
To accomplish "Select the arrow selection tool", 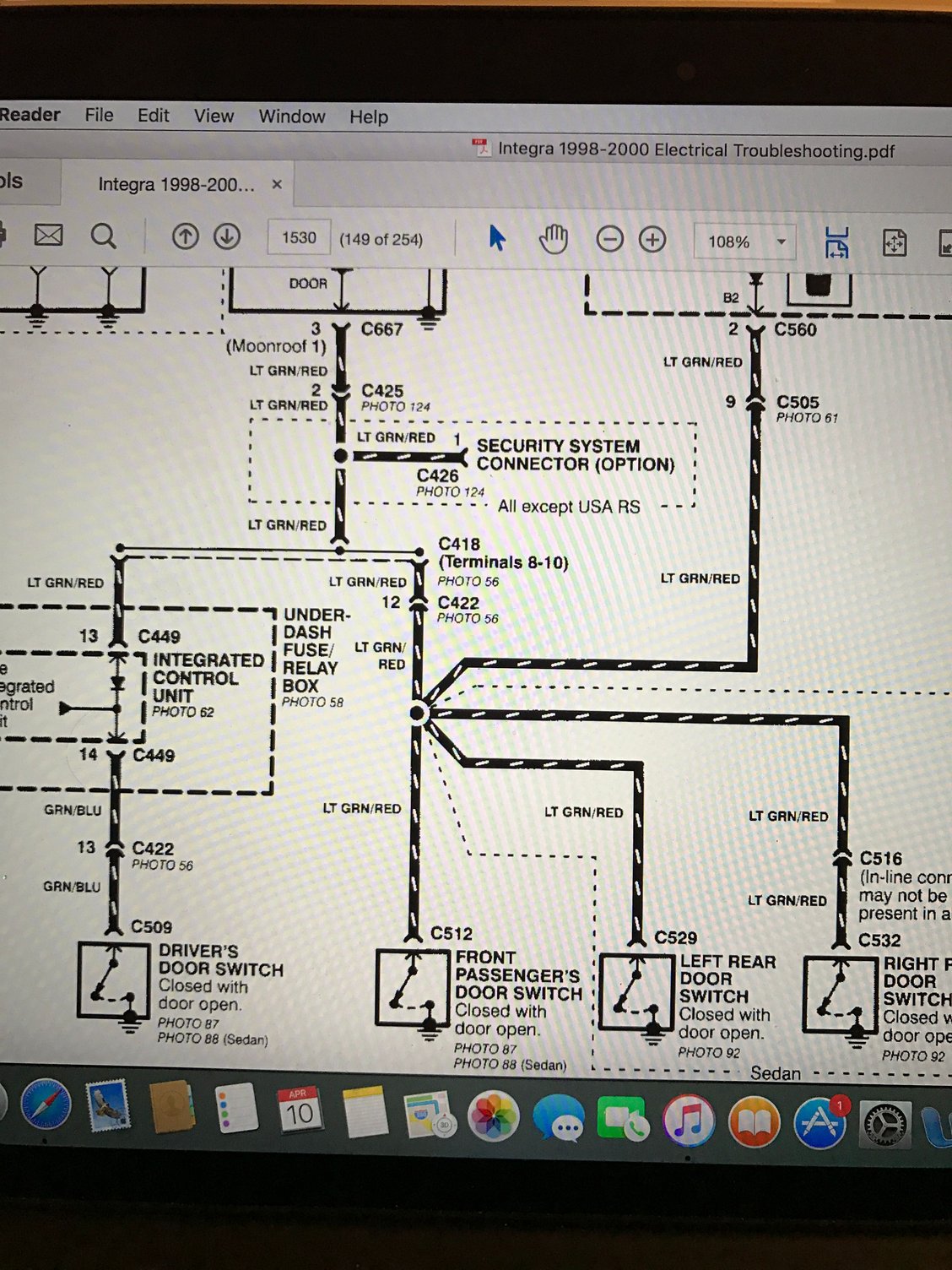I will click(x=497, y=239).
